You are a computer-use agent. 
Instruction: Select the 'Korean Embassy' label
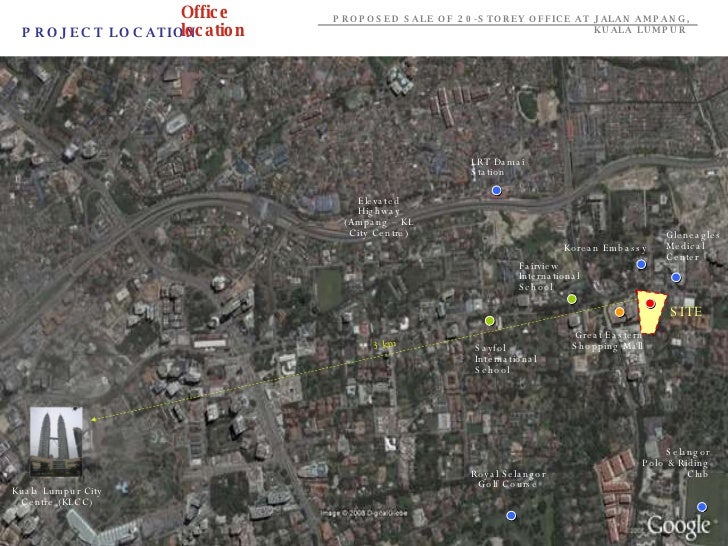(605, 248)
